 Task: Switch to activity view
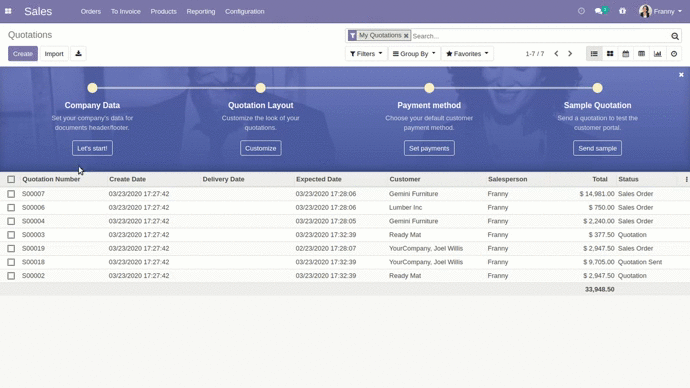click(x=674, y=54)
